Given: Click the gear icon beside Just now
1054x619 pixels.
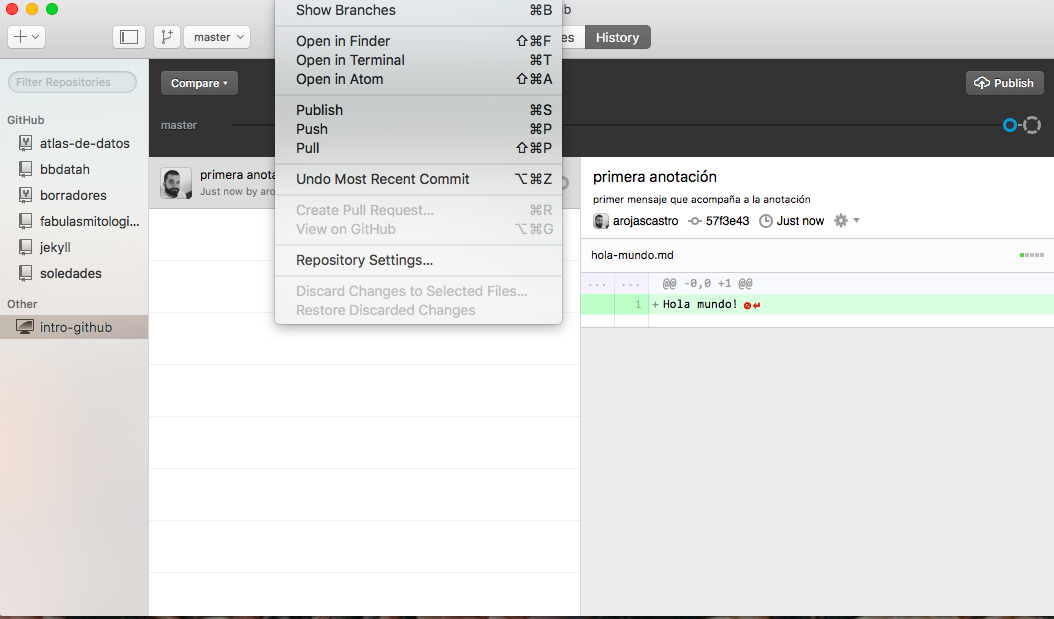Looking at the screenshot, I should pyautogui.click(x=841, y=221).
